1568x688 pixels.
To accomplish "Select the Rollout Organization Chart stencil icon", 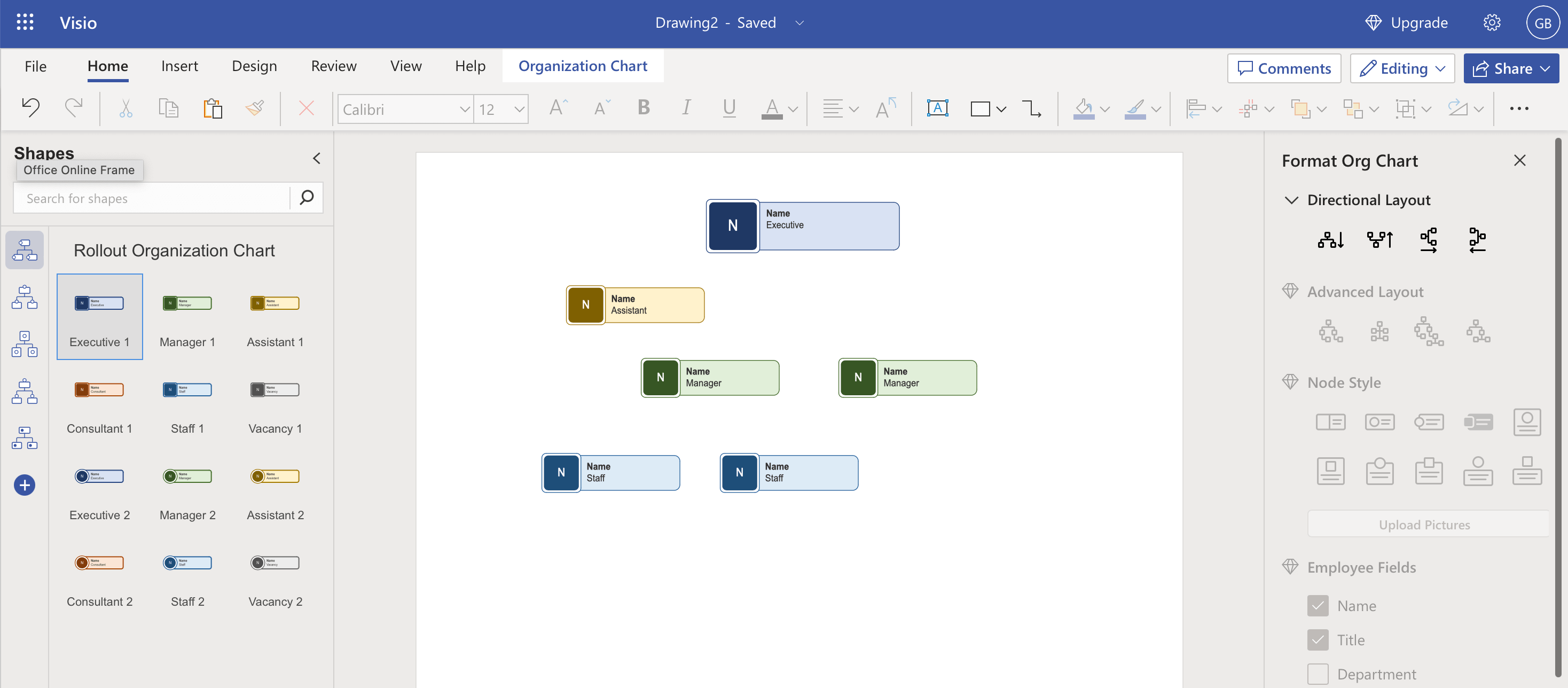I will [25, 249].
